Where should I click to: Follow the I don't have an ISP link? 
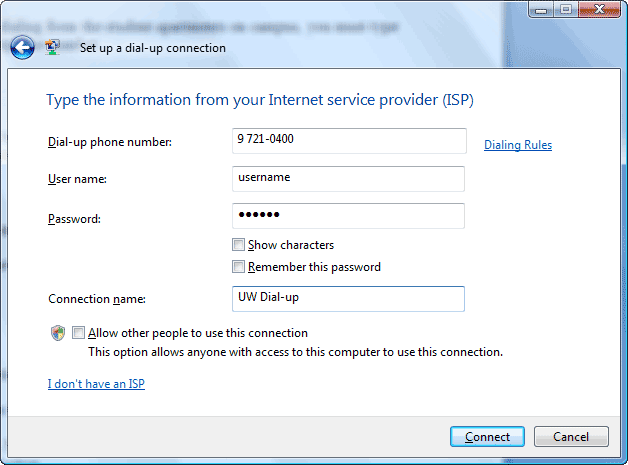coord(96,384)
